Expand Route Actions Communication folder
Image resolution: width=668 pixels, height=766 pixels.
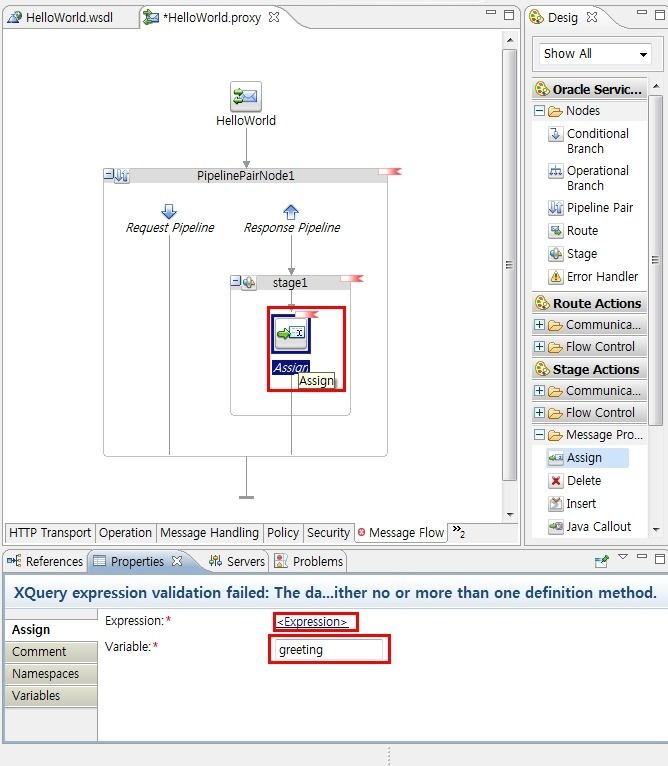(539, 324)
